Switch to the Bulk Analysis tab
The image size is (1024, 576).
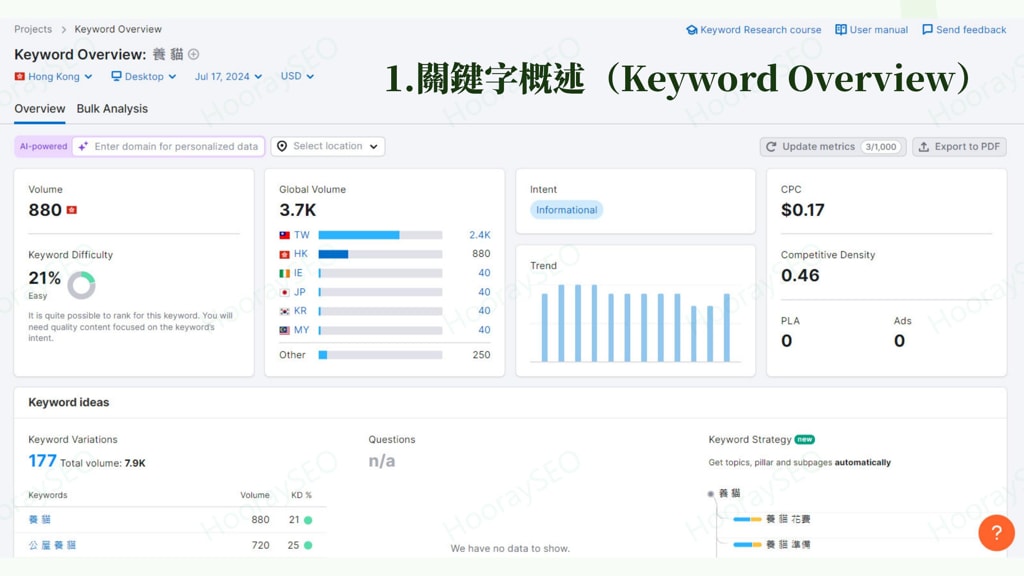[113, 108]
